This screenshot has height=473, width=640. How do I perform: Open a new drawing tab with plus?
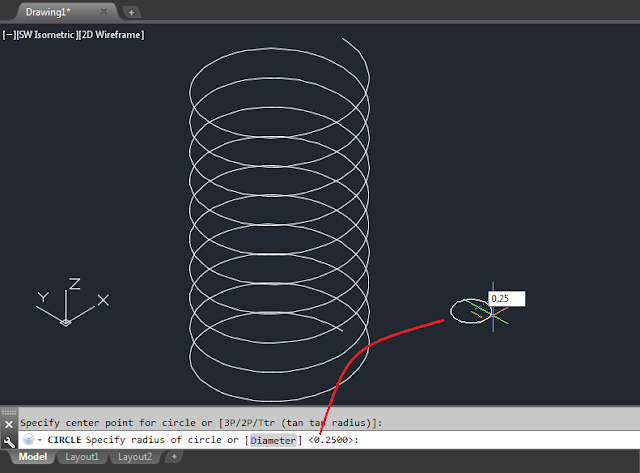click(131, 13)
